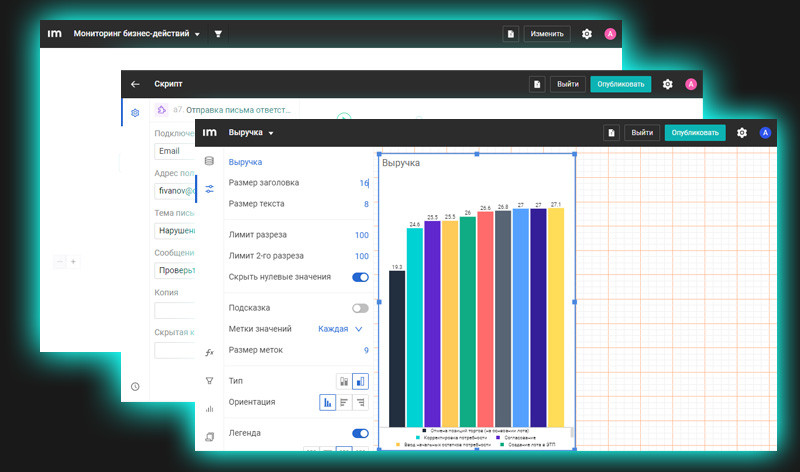Click the Размер заголовка value field
Screen dimensions: 800x472
[x=364, y=183]
